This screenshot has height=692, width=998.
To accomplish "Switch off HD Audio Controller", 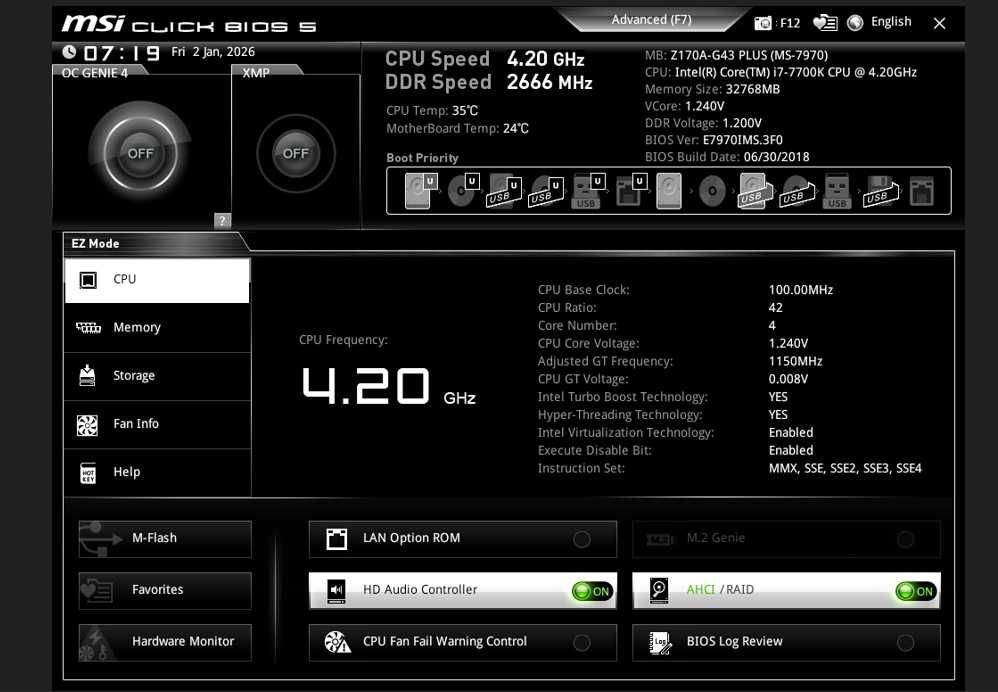I will click(x=463, y=590).
